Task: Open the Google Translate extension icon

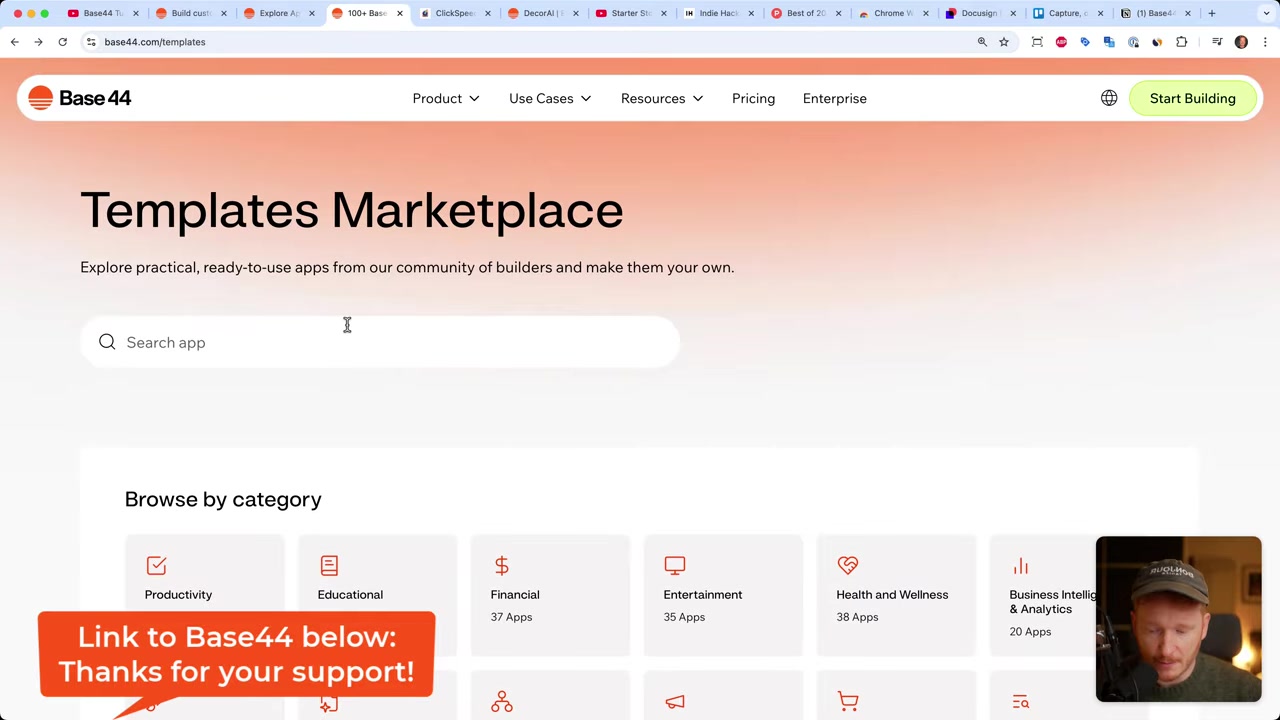Action: 1109,42
